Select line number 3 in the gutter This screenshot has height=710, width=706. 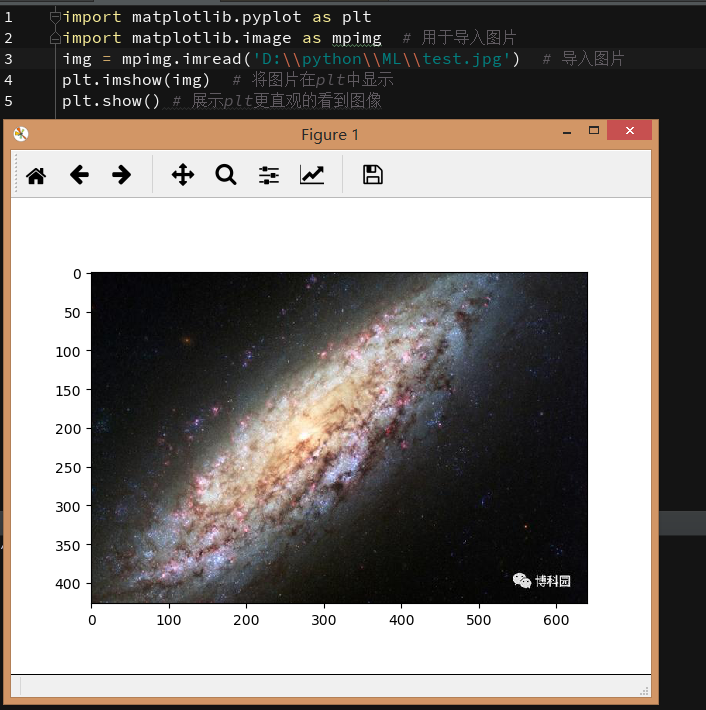point(8,59)
